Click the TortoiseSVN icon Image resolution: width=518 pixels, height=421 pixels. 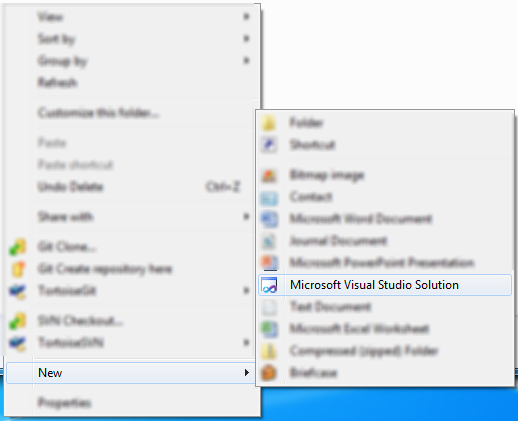point(17,343)
